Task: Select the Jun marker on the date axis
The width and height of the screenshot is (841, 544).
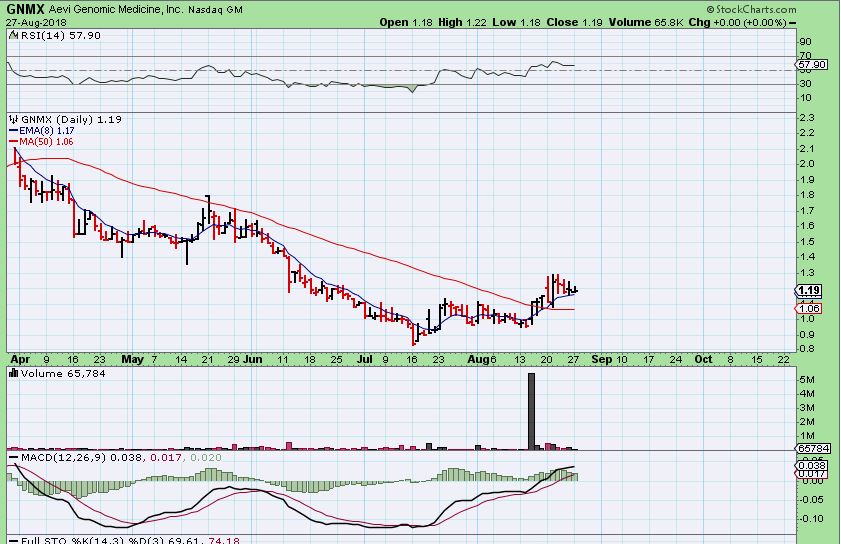Action: click(x=253, y=357)
